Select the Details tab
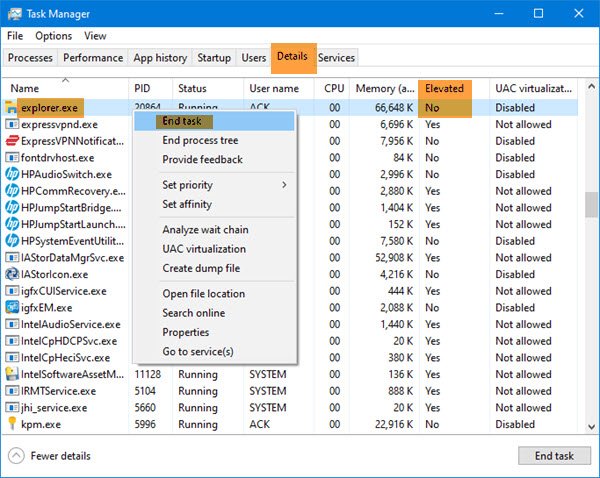This screenshot has width=600, height=478. click(x=292, y=57)
